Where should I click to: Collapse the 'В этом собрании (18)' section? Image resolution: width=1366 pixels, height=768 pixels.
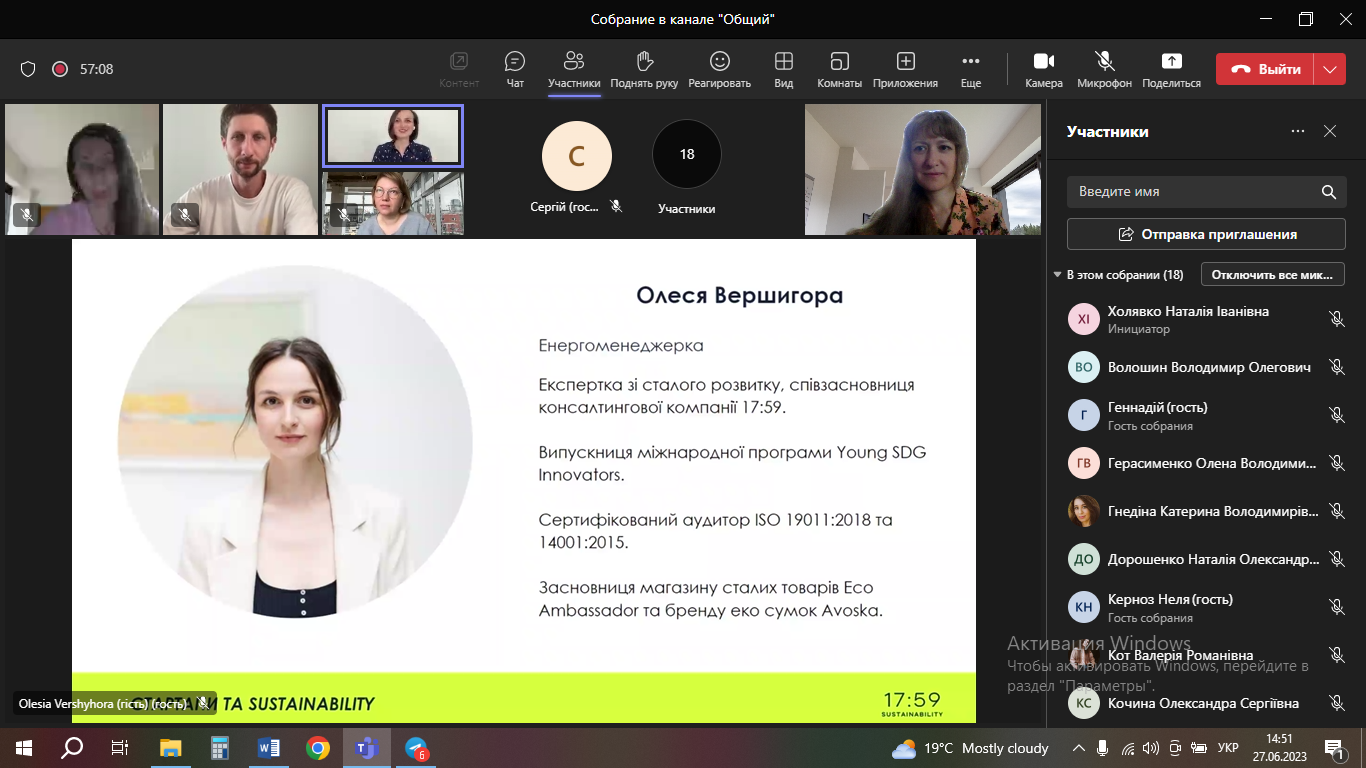tap(1058, 275)
